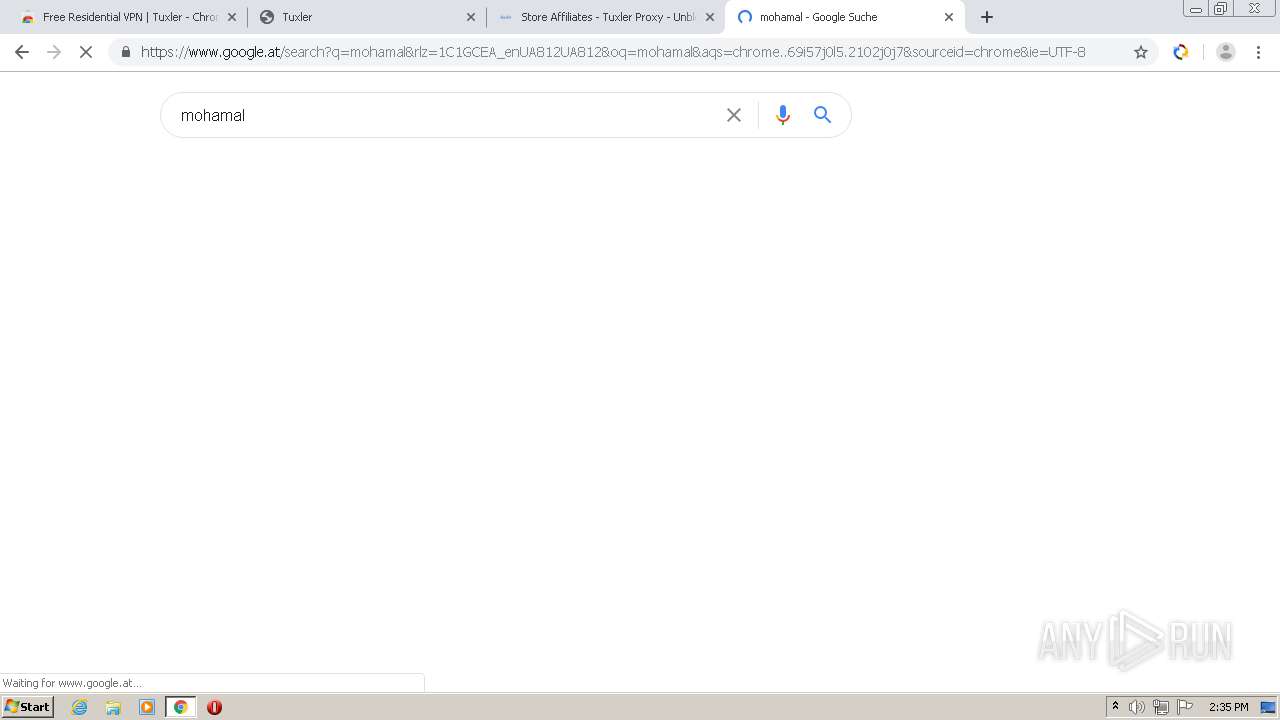Launch Internet Explorer from taskbar
The image size is (1280, 720).
click(80, 707)
